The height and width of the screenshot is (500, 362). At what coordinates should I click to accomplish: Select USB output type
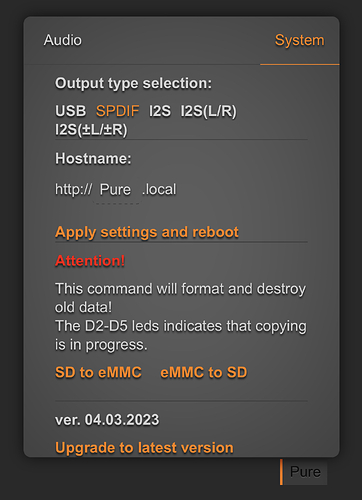pyautogui.click(x=71, y=111)
